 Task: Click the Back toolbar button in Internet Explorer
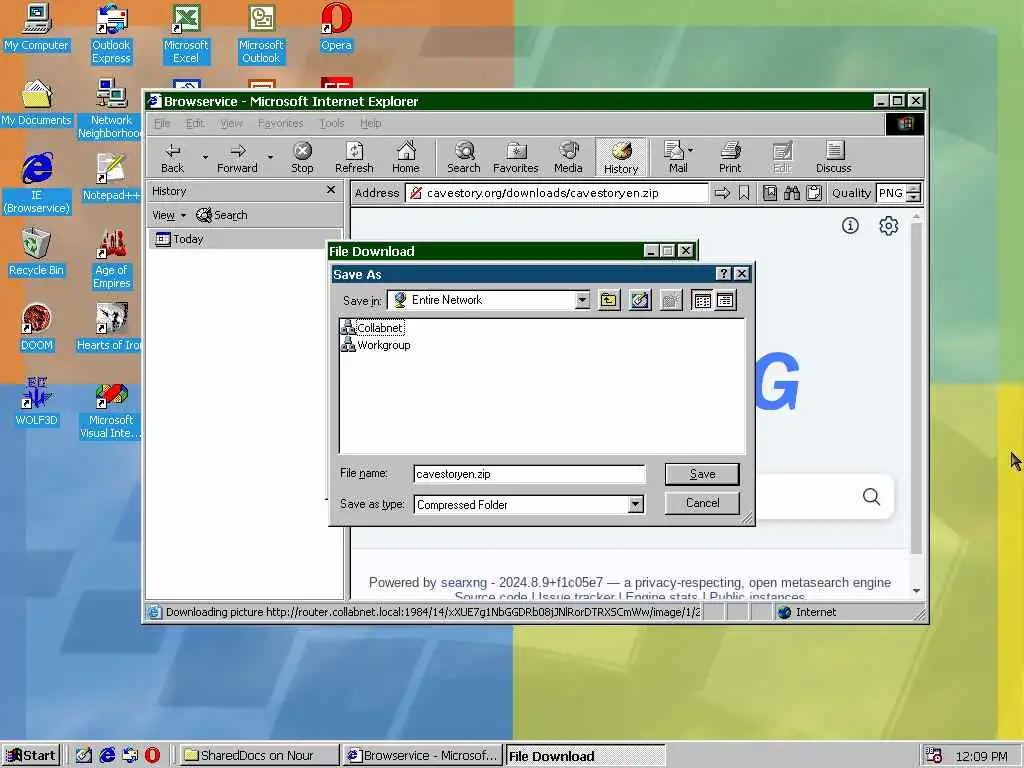(x=172, y=157)
